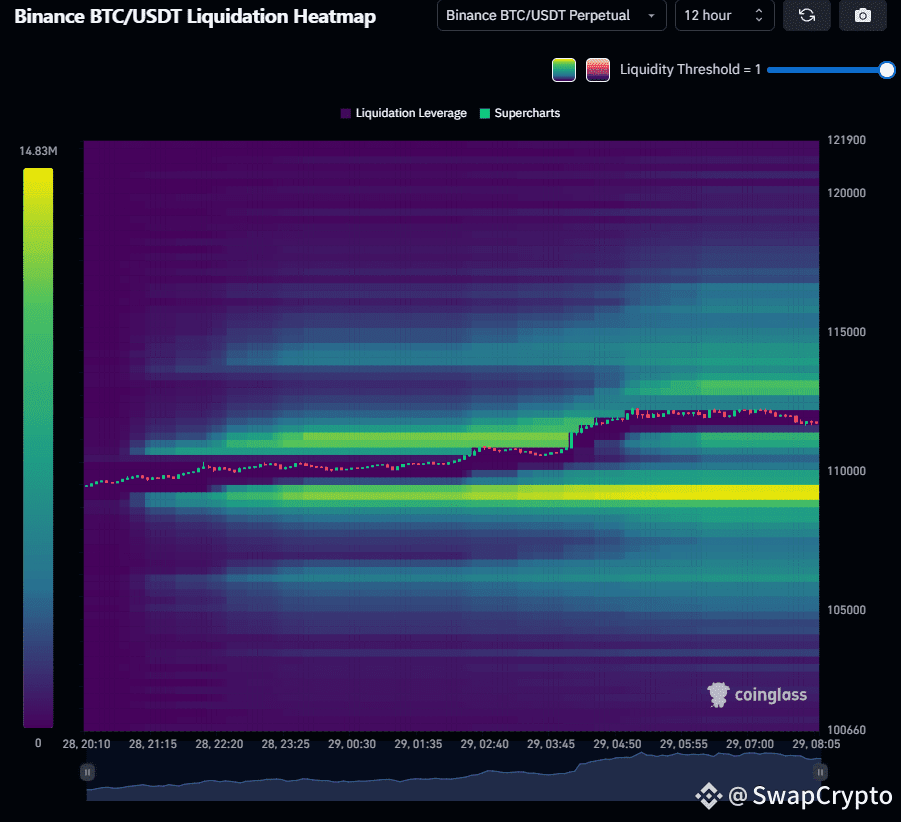Click the Binance logo beside SwapCrypto
Screen dimensions: 901x822
click(x=709, y=796)
